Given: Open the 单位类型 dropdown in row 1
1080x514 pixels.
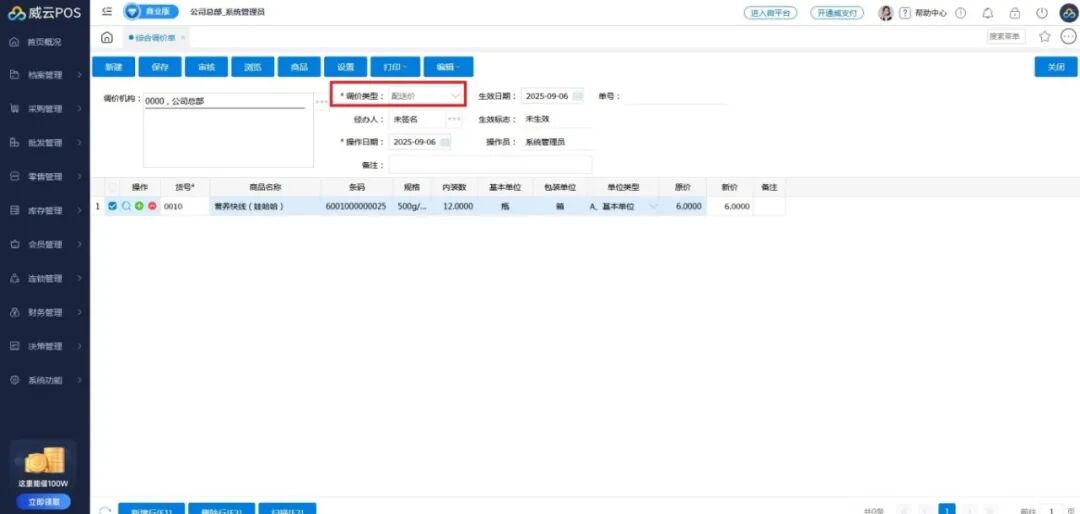Looking at the screenshot, I should (x=653, y=206).
